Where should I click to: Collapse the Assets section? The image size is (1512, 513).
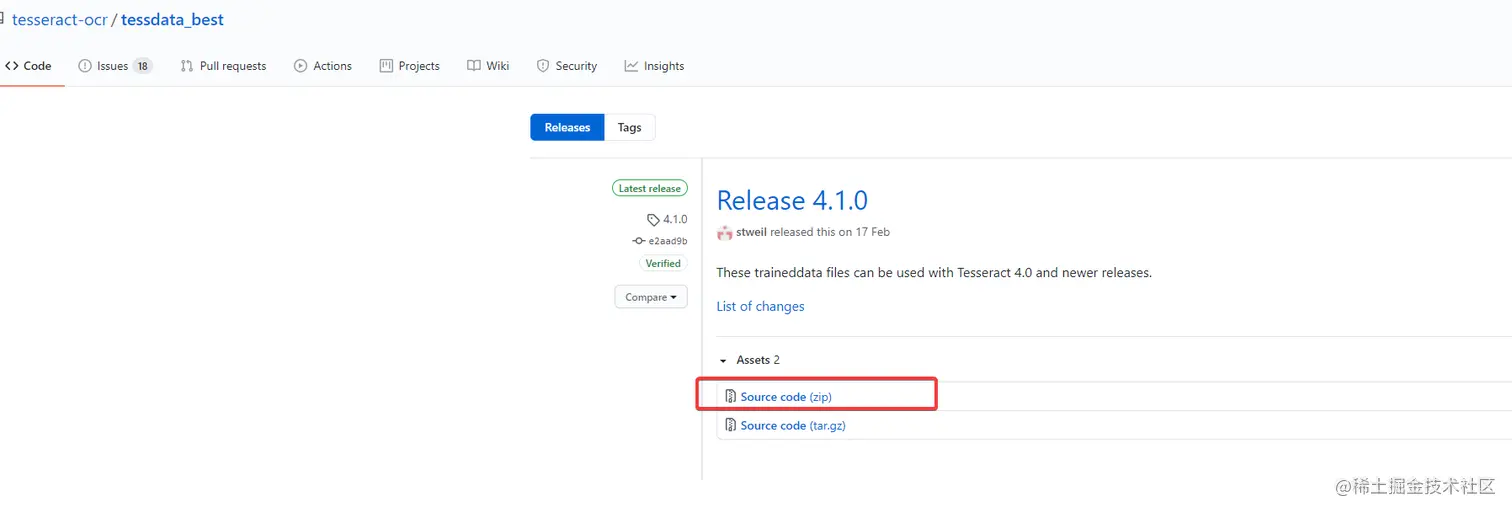pyautogui.click(x=749, y=360)
